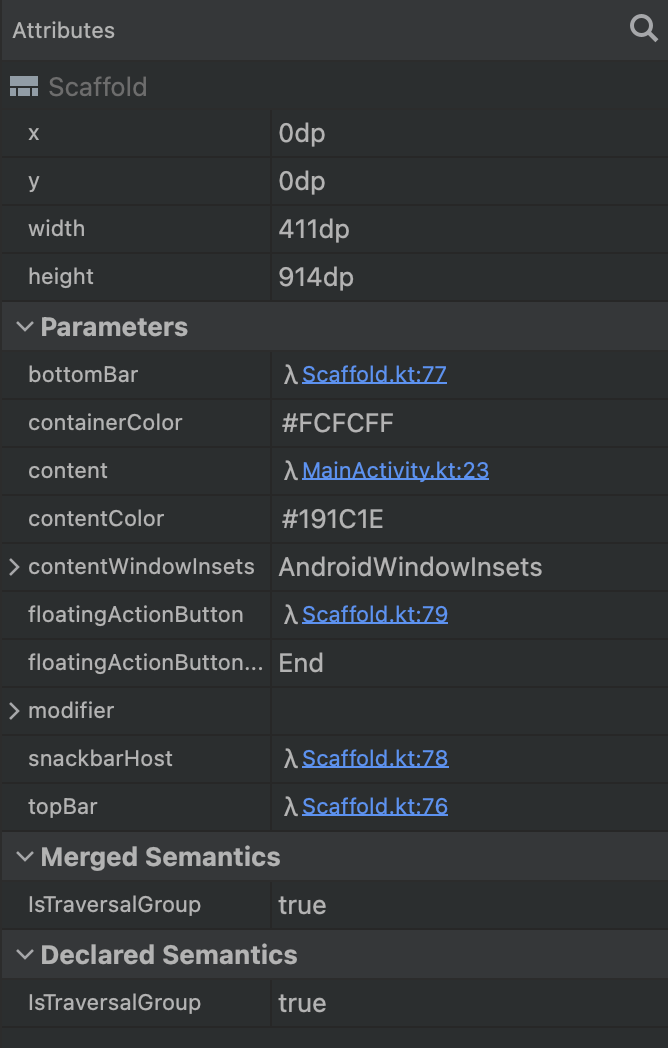The width and height of the screenshot is (668, 1048).
Task: Click the lambda icon next to floatingActionButton
Action: tap(291, 614)
